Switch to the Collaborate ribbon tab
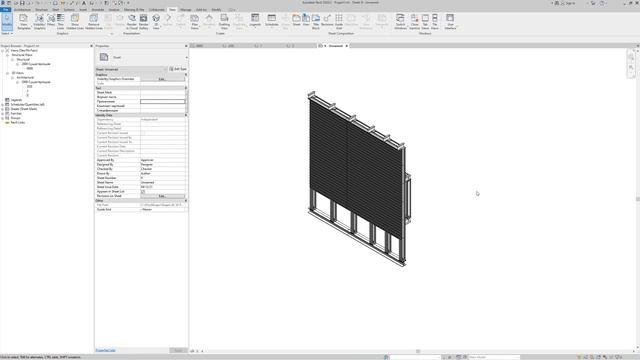640x360 pixels. (156, 9)
